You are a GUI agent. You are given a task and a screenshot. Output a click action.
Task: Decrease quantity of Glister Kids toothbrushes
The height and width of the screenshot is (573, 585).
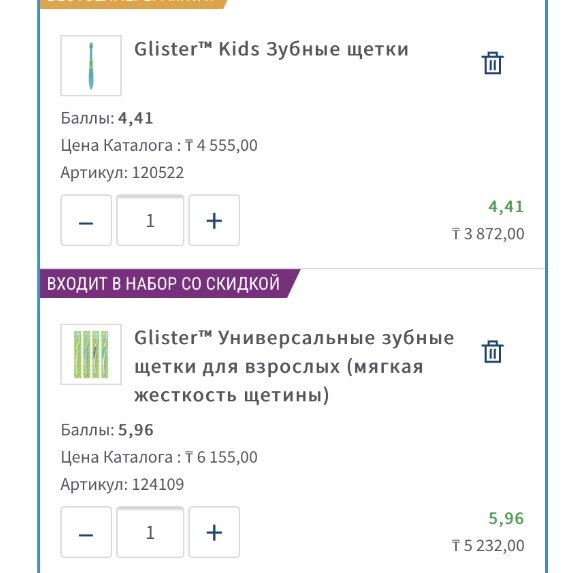[x=86, y=220]
